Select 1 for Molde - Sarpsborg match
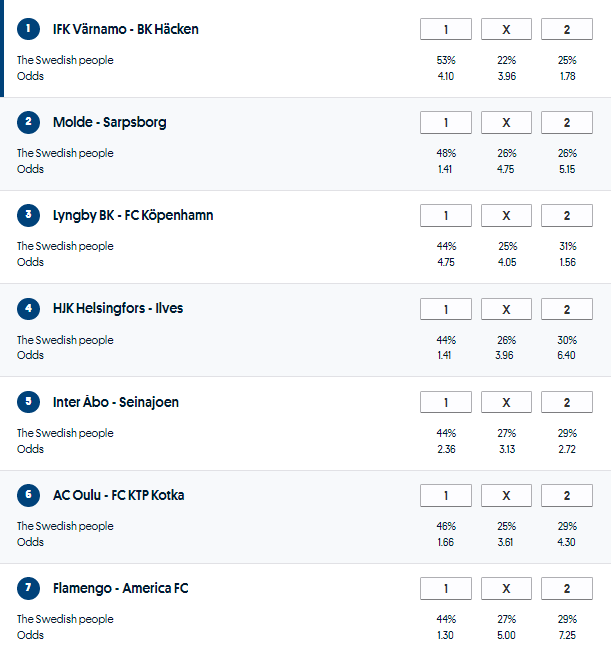This screenshot has width=611, height=656. tap(446, 123)
